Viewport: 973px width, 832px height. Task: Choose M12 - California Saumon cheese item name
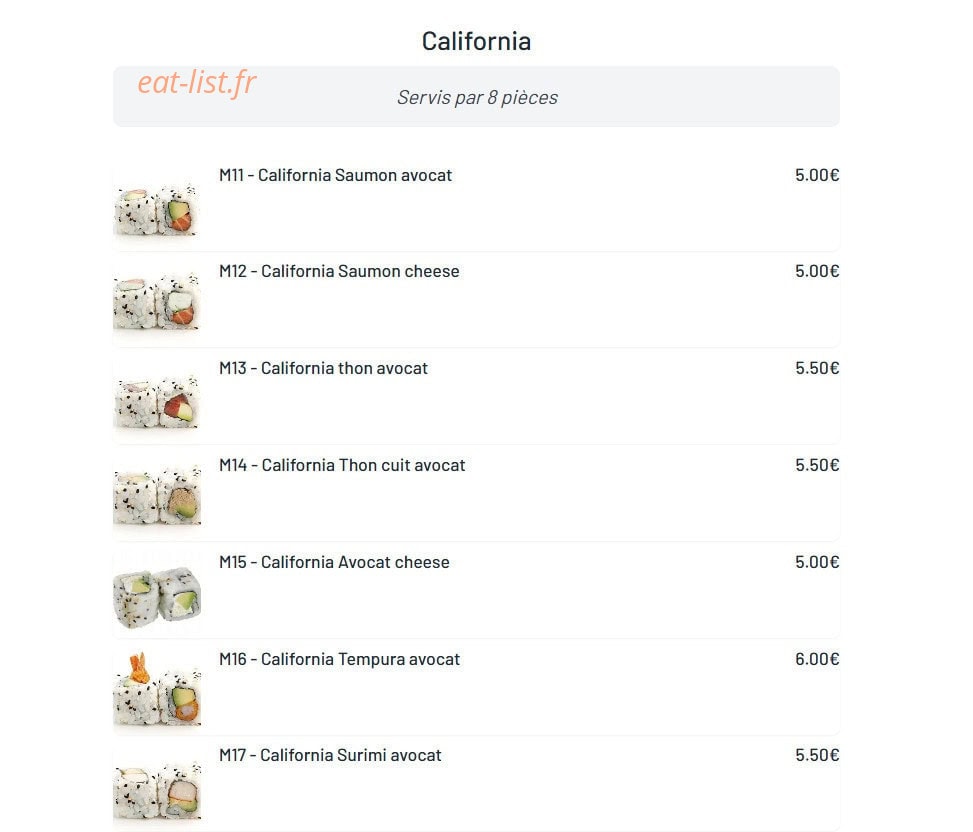339,271
